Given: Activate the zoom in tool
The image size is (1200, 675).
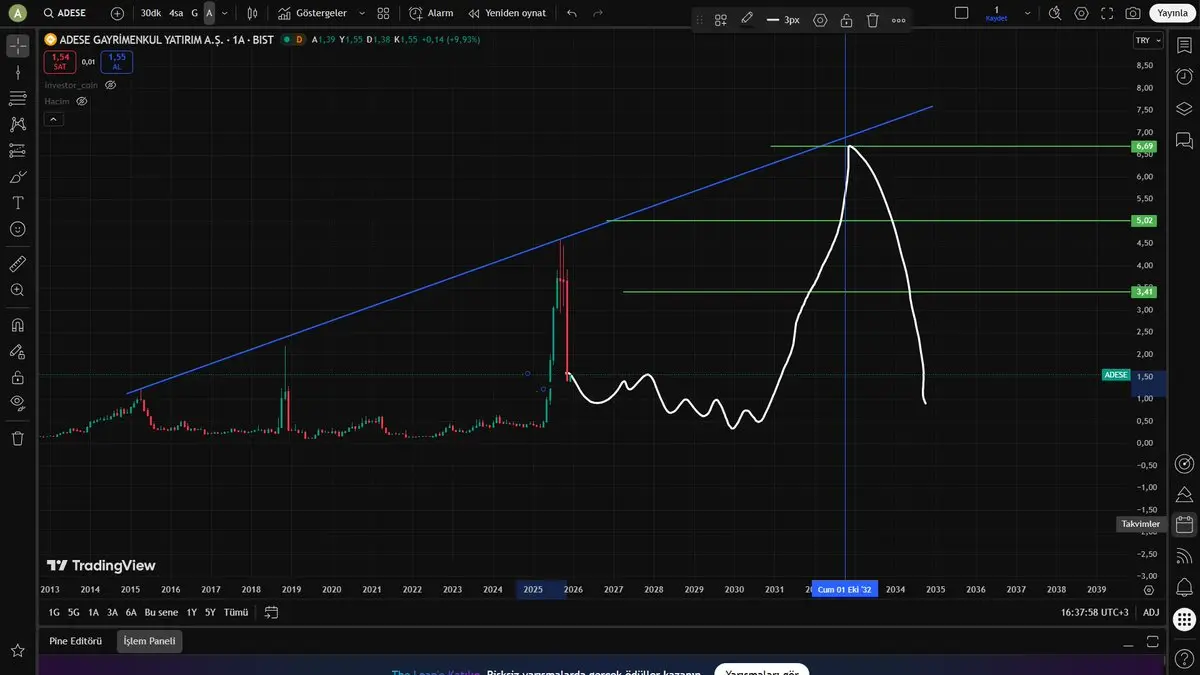Looking at the screenshot, I should click(x=17, y=290).
